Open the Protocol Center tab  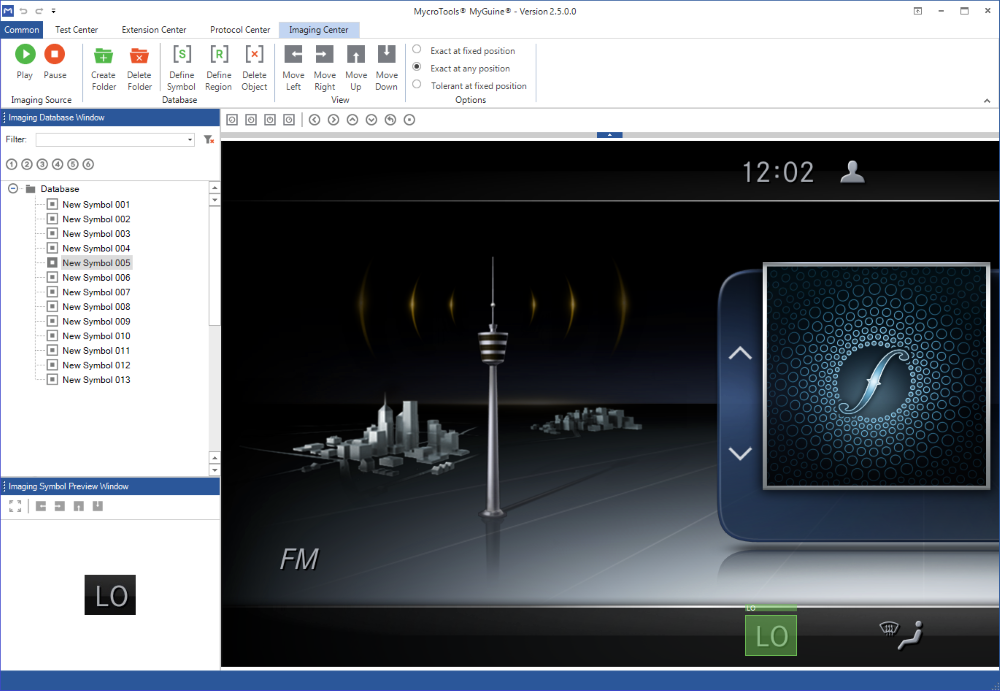[240, 30]
